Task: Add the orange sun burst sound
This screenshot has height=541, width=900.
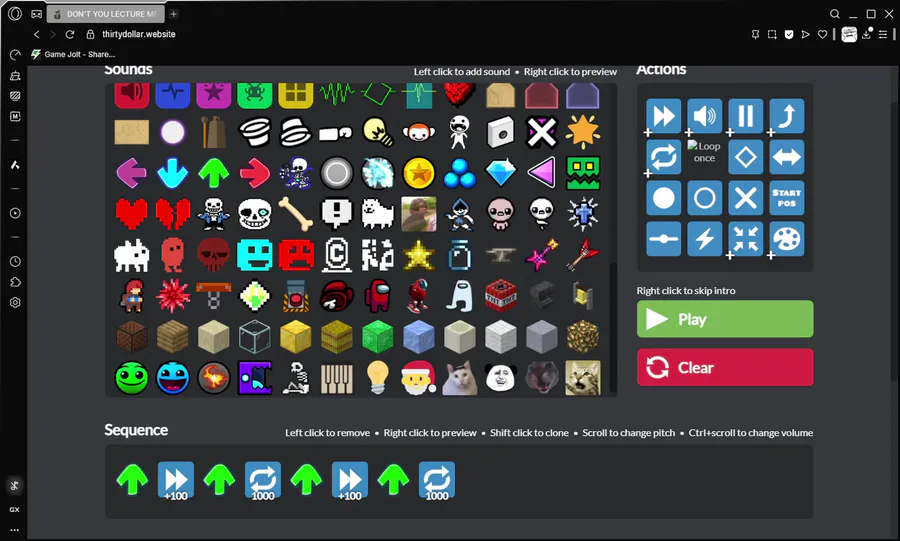Action: (x=583, y=132)
